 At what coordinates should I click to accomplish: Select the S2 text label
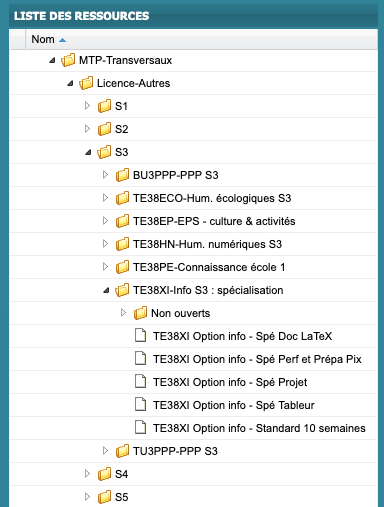(x=122, y=129)
